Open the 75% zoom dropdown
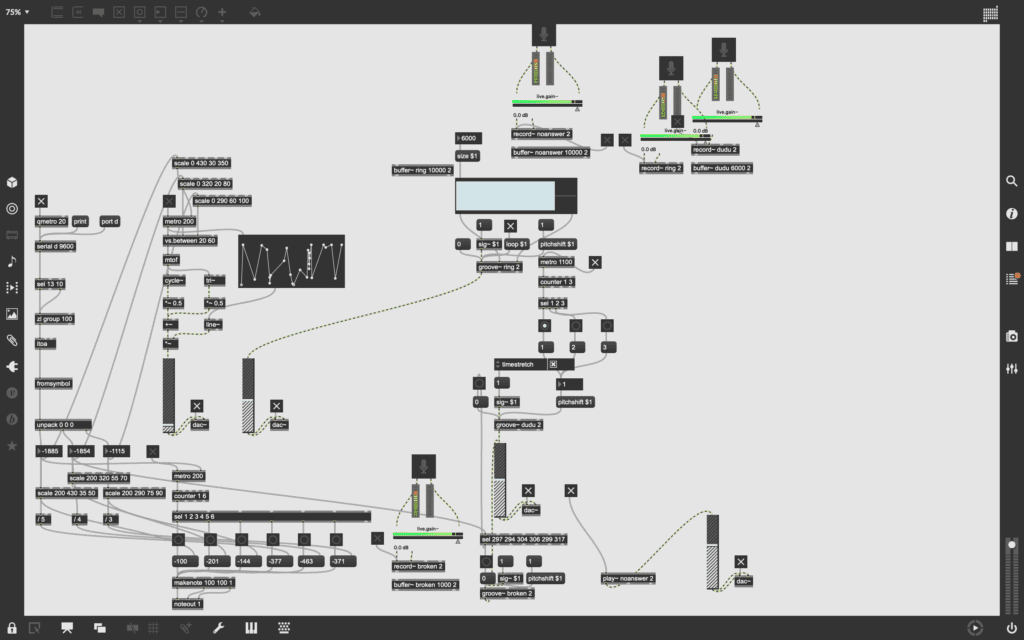This screenshot has height=640, width=1024. tap(18, 12)
